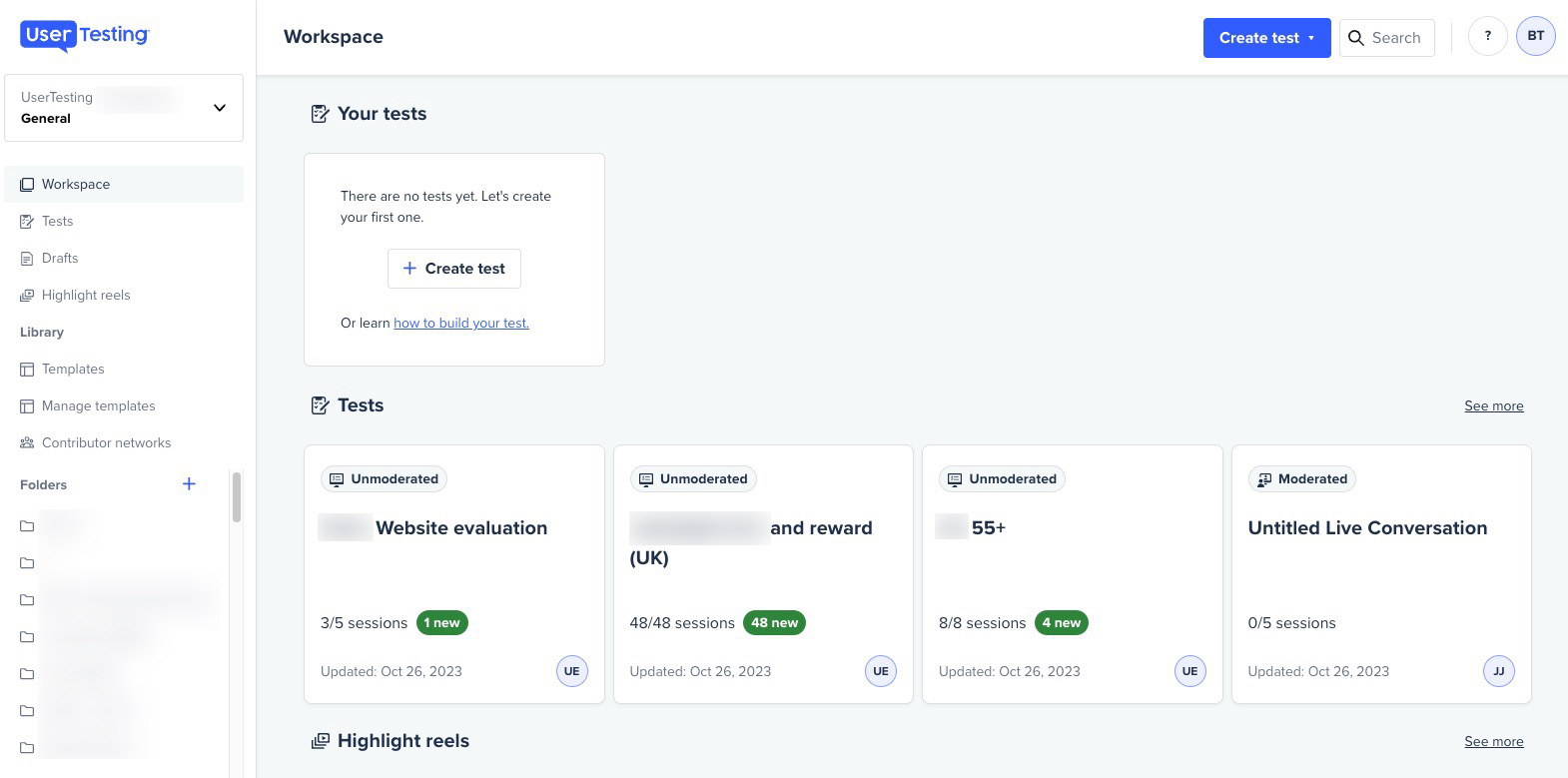The image size is (1568, 778).
Task: Open the BT user avatar menu
Action: [x=1535, y=36]
